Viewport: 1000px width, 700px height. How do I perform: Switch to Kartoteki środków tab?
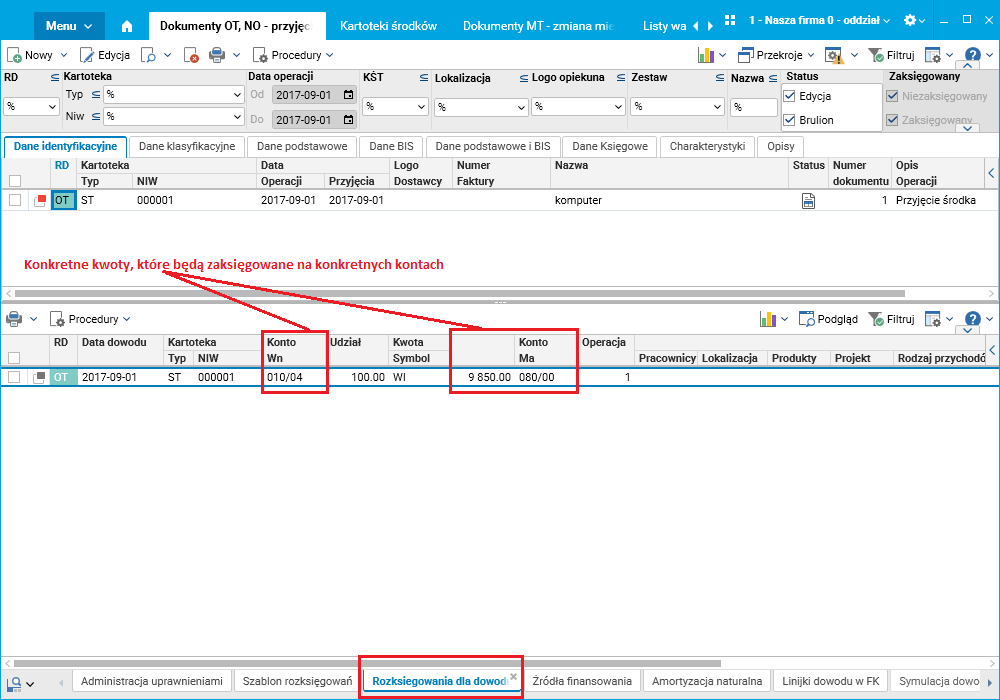point(388,26)
